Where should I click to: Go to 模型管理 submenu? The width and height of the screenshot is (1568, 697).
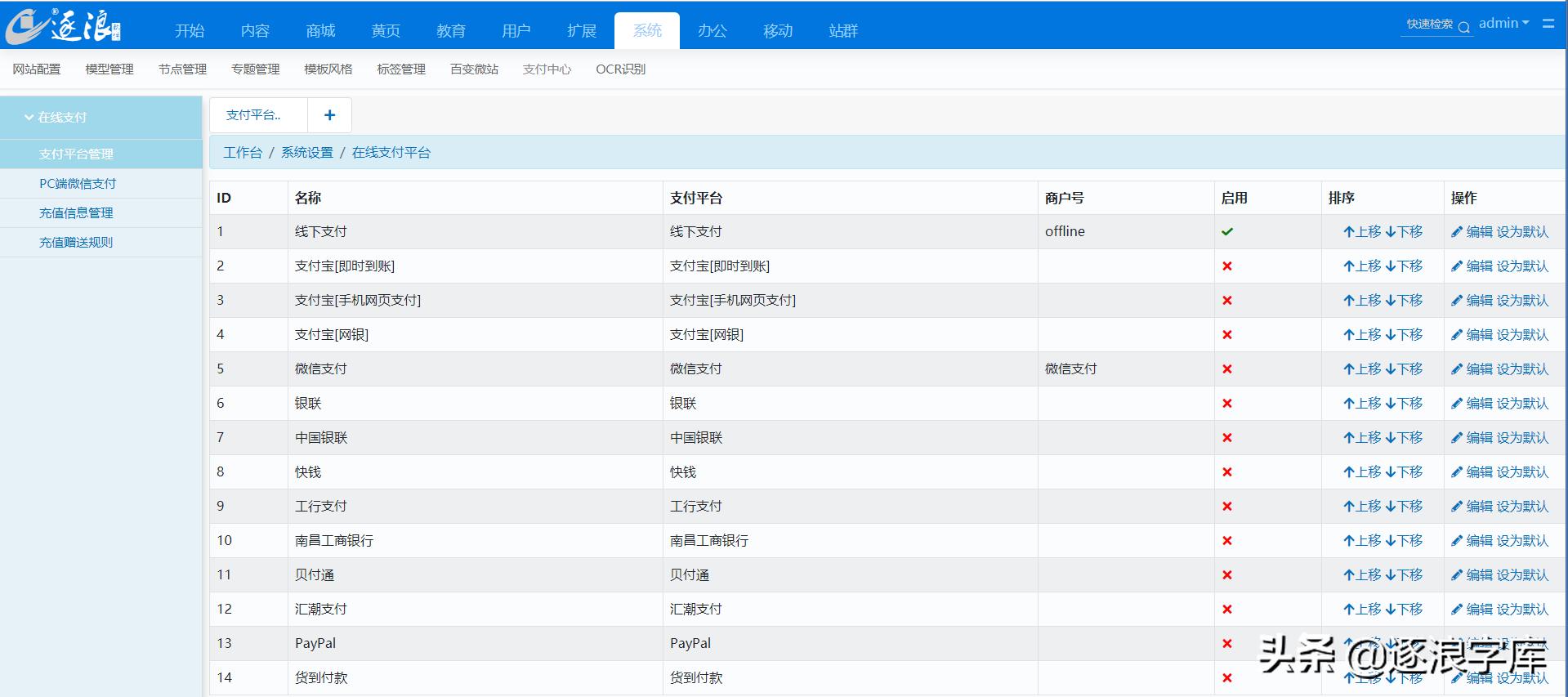click(x=109, y=69)
